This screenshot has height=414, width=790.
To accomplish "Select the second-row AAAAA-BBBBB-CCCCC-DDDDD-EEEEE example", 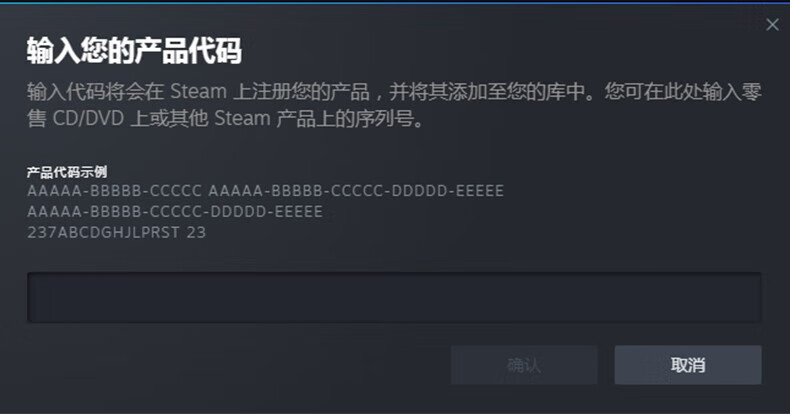I will pos(175,212).
